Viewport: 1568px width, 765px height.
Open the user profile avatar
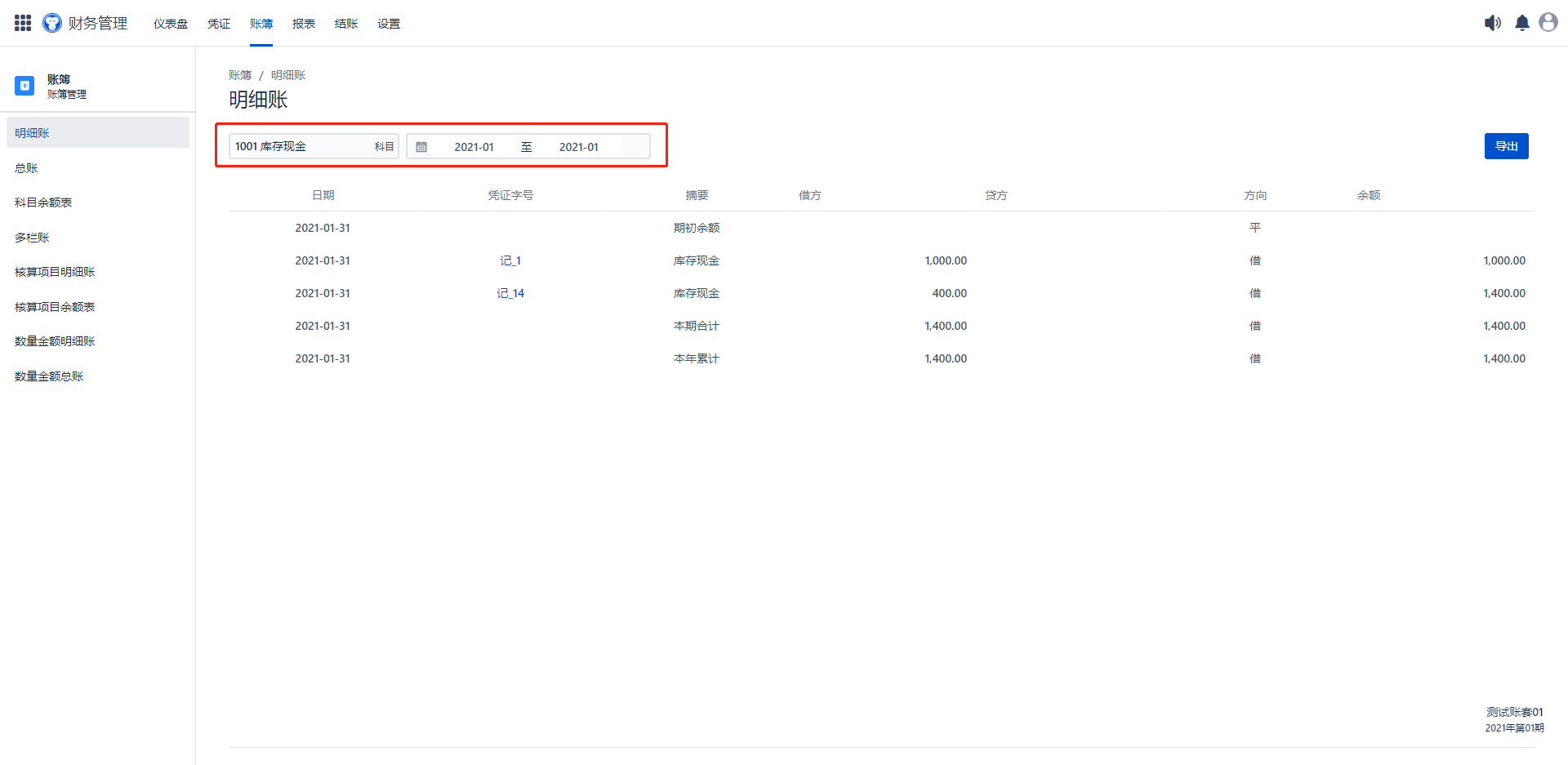1548,23
